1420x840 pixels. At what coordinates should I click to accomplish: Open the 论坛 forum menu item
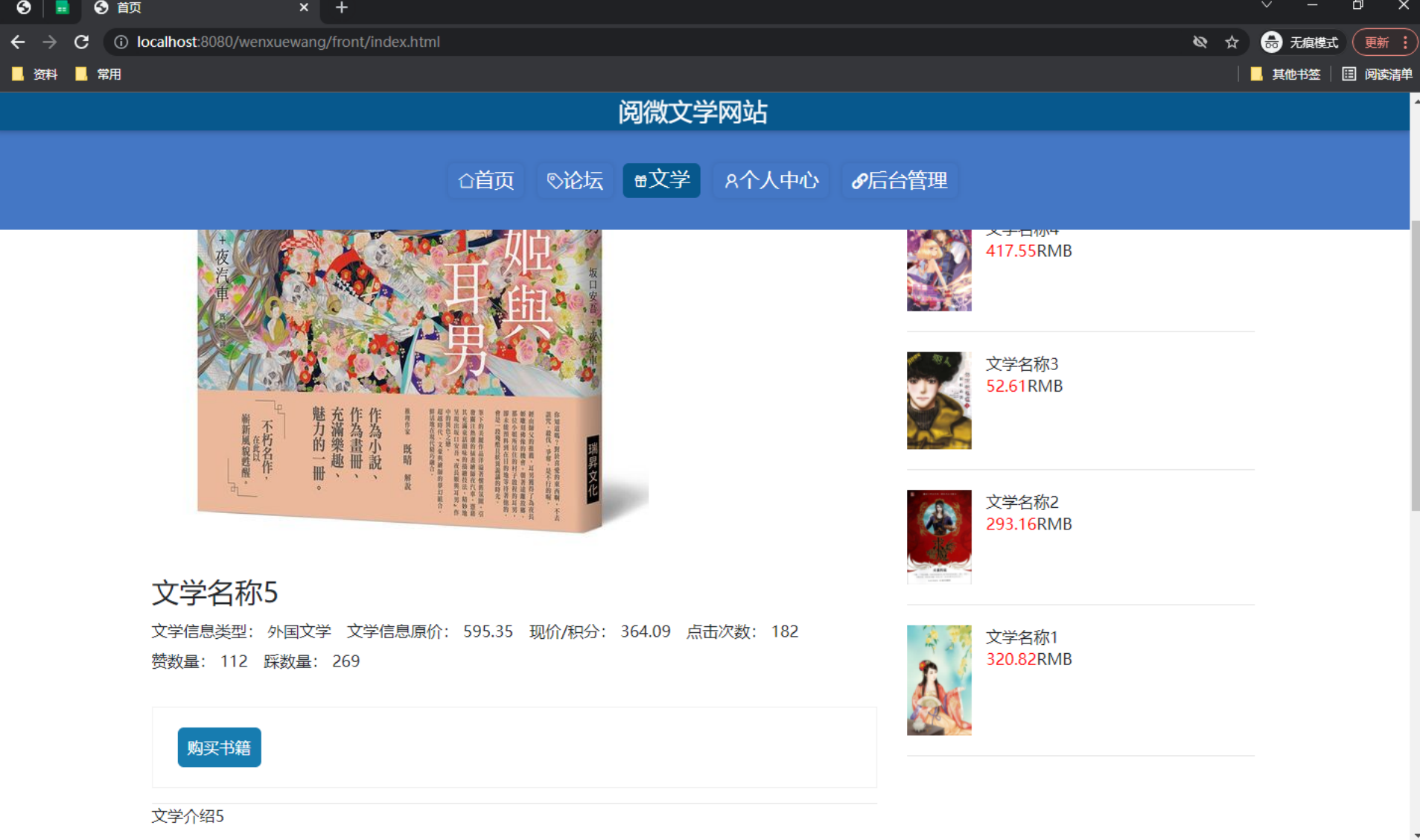pyautogui.click(x=575, y=180)
